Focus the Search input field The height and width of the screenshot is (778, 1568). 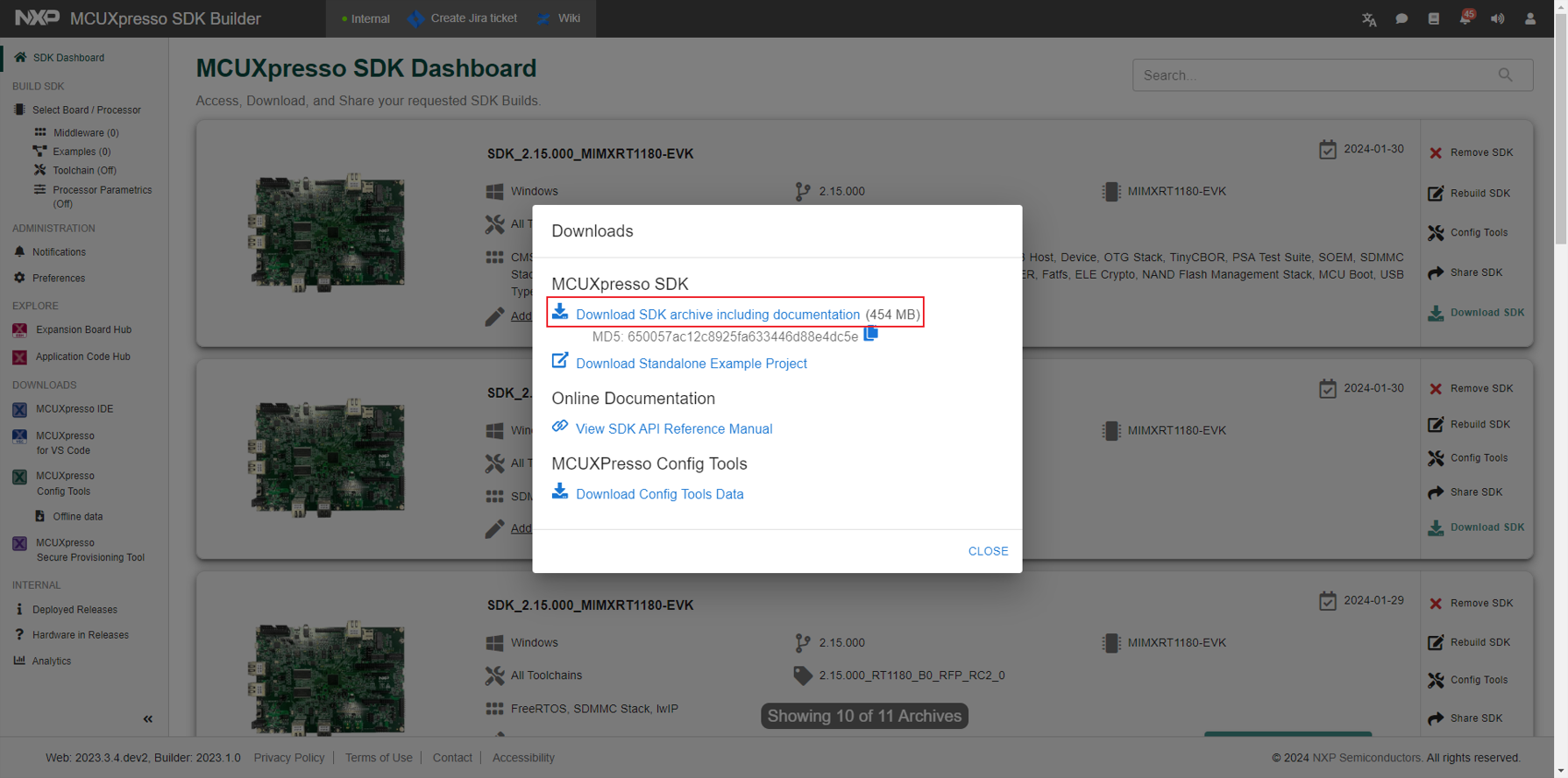pyautogui.click(x=1315, y=75)
